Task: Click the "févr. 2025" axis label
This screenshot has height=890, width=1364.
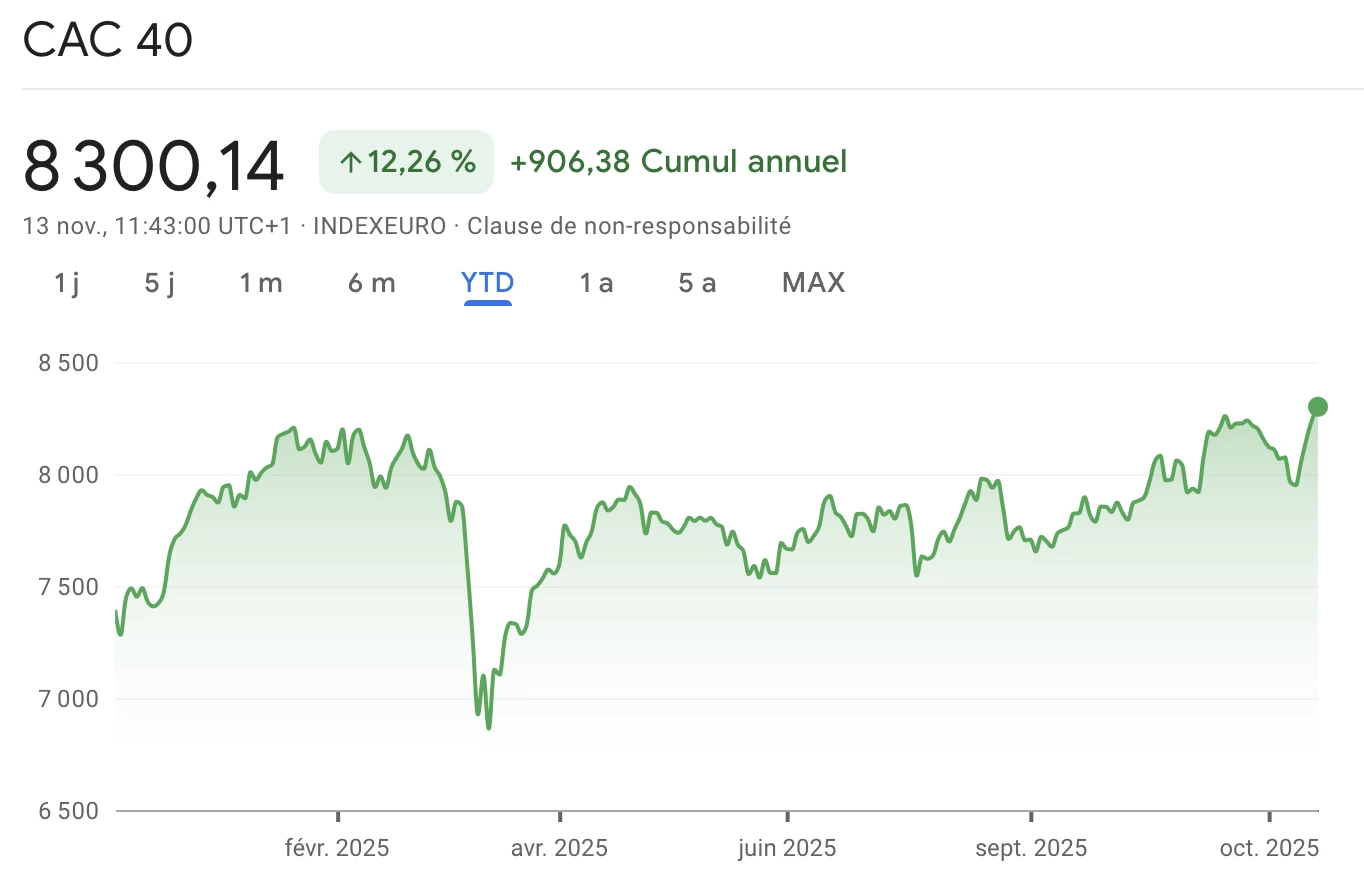Action: click(337, 847)
